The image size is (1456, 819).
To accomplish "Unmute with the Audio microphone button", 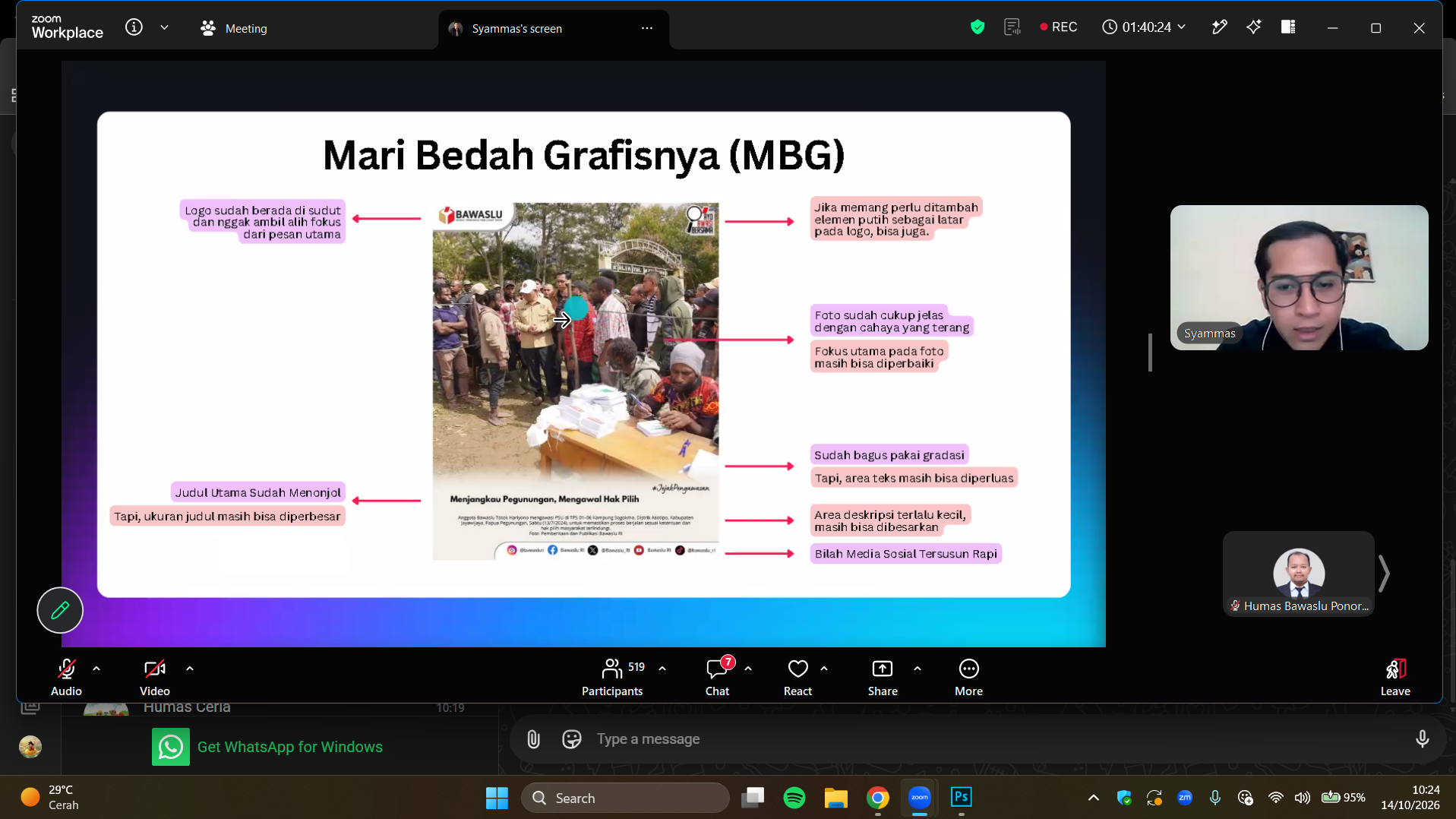I will [66, 677].
